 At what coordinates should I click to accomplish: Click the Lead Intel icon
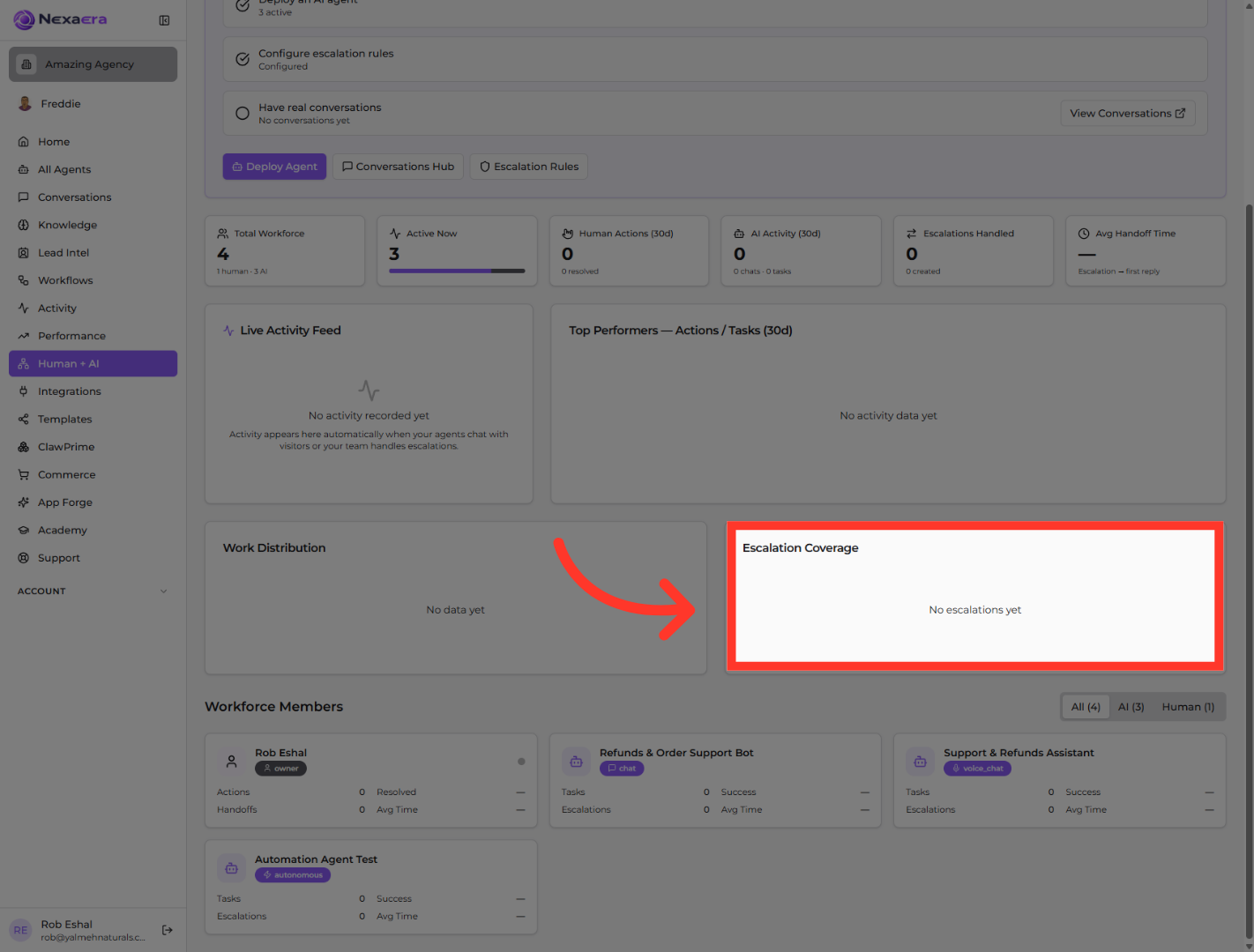pos(24,253)
